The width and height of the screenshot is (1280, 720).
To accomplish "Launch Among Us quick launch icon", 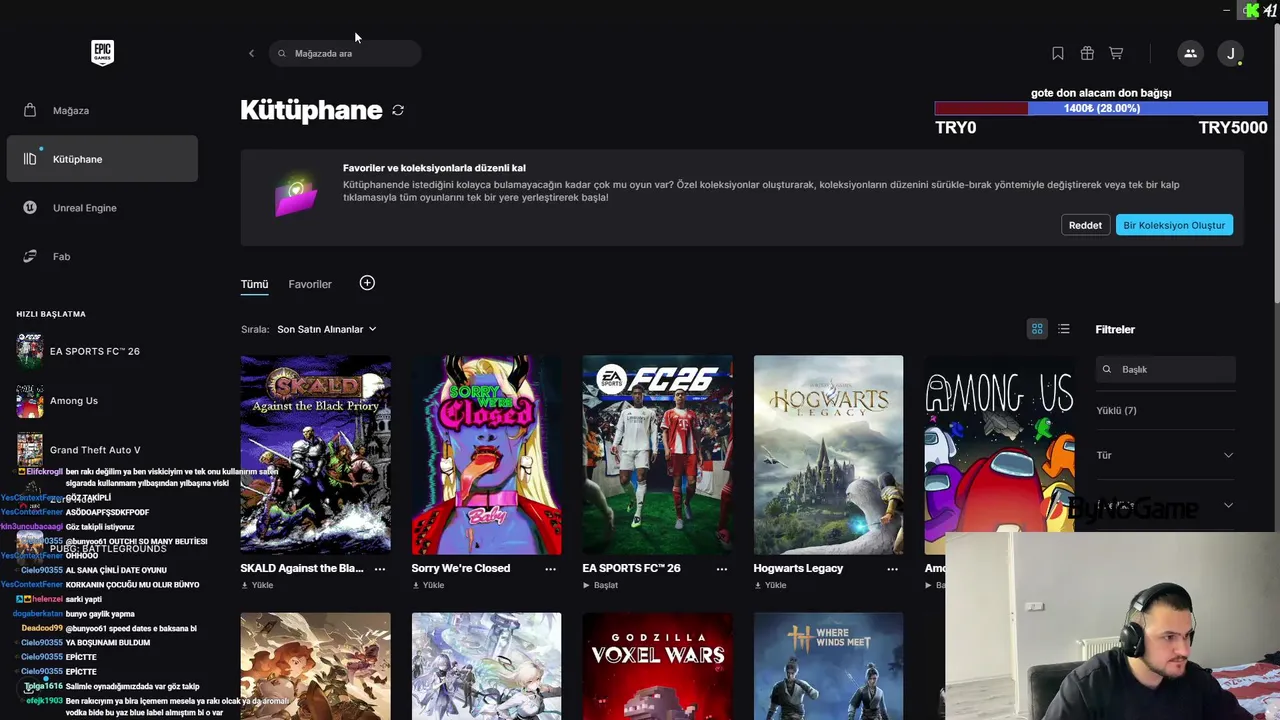I will [x=30, y=401].
